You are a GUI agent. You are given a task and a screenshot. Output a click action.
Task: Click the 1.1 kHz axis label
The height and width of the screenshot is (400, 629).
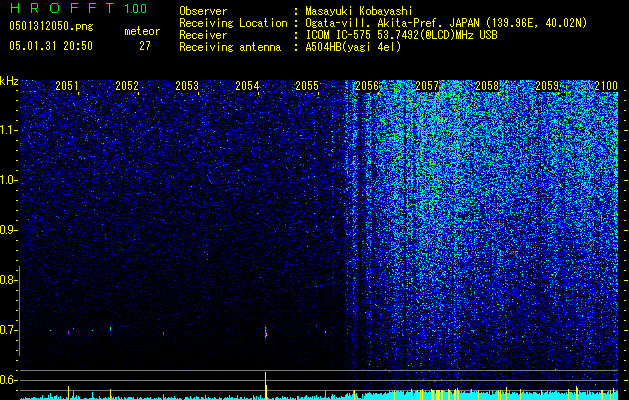[x=8, y=130]
